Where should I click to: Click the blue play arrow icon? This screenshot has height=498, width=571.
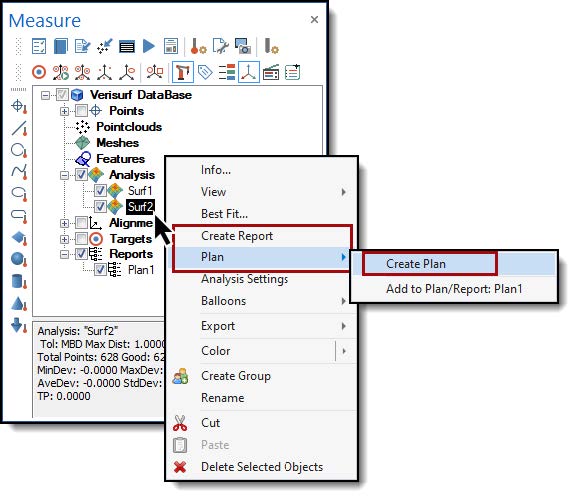(x=149, y=46)
